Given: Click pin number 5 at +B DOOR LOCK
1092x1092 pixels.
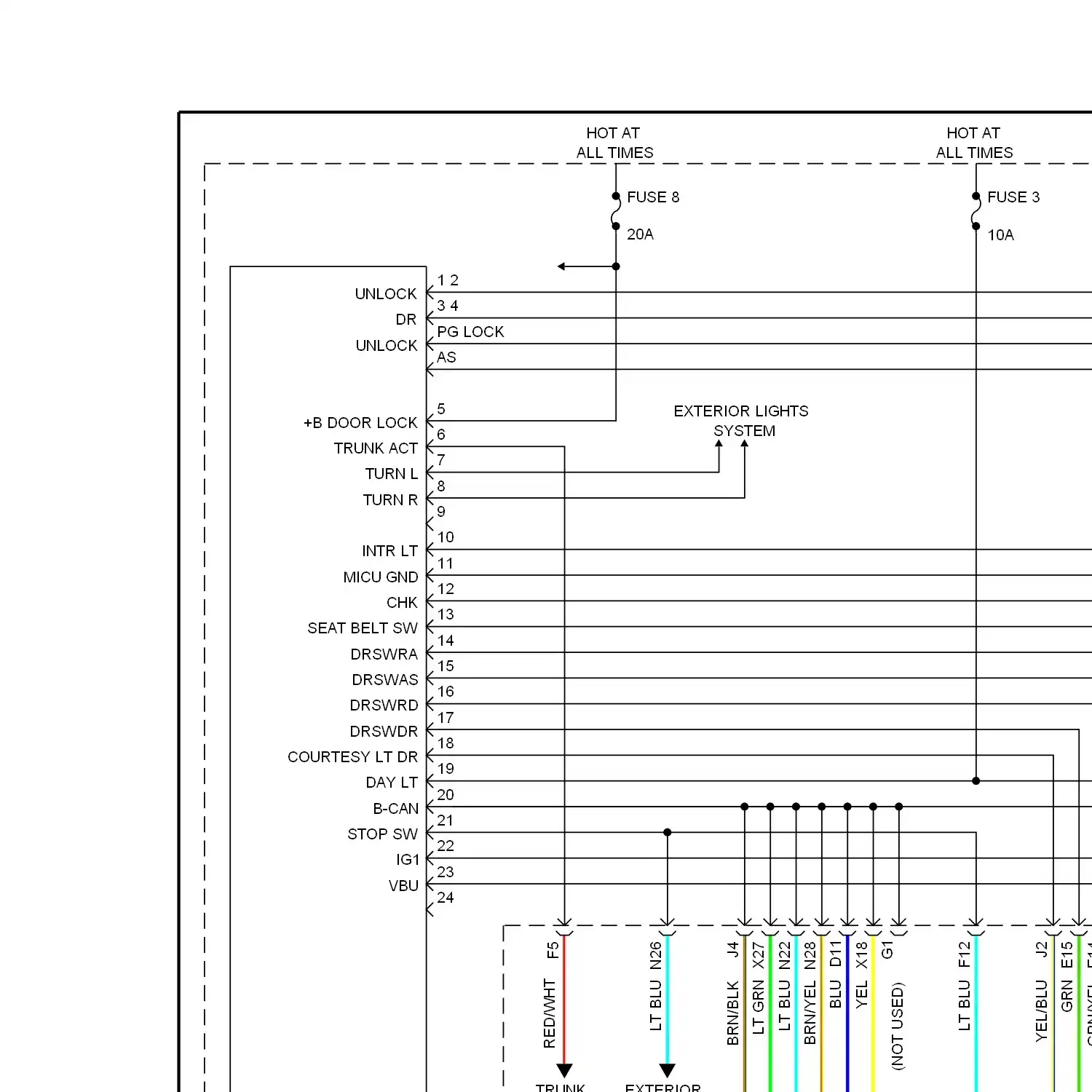Looking at the screenshot, I should [x=441, y=409].
